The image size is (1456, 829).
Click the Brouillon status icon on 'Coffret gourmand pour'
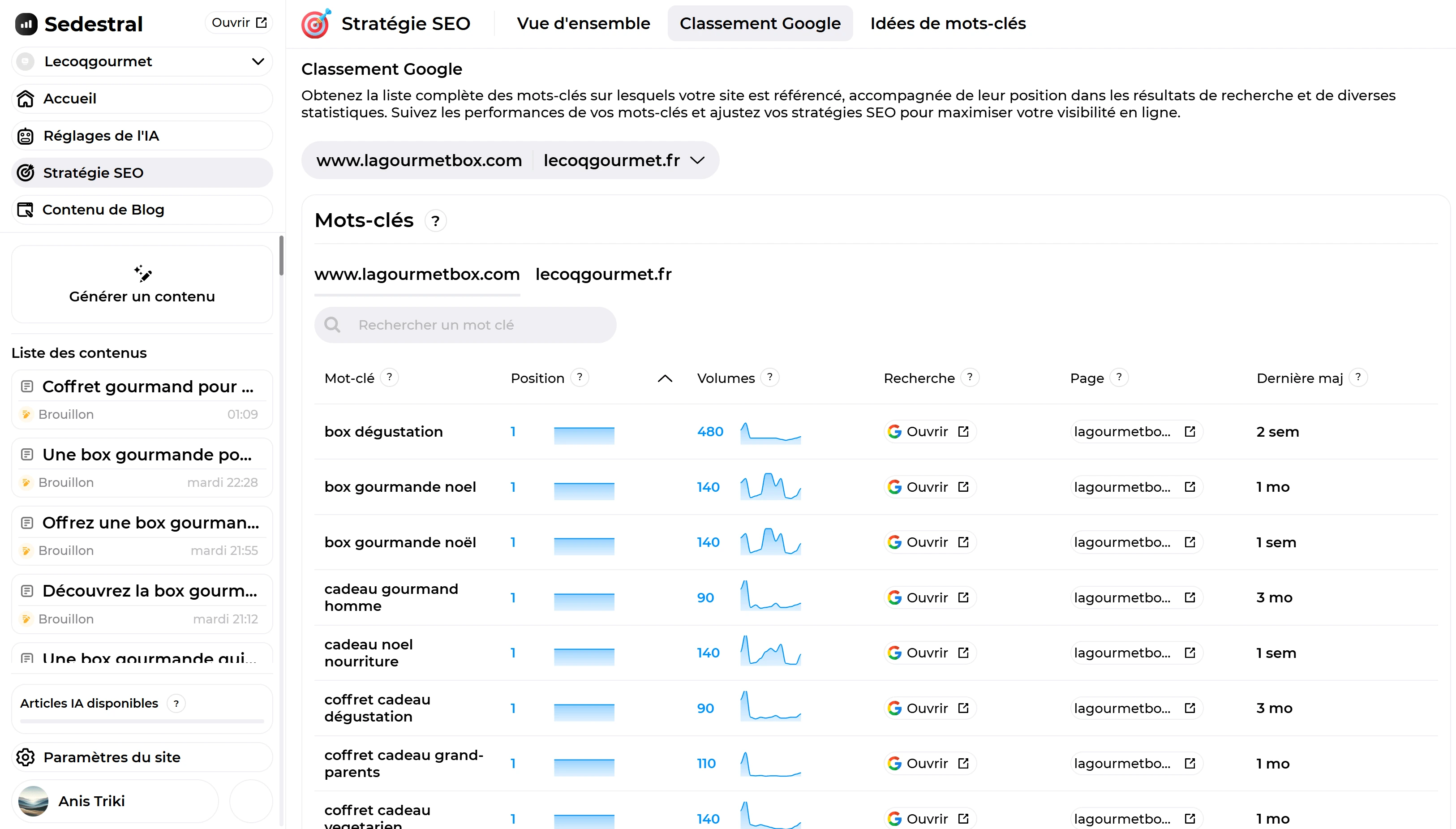pos(26,415)
